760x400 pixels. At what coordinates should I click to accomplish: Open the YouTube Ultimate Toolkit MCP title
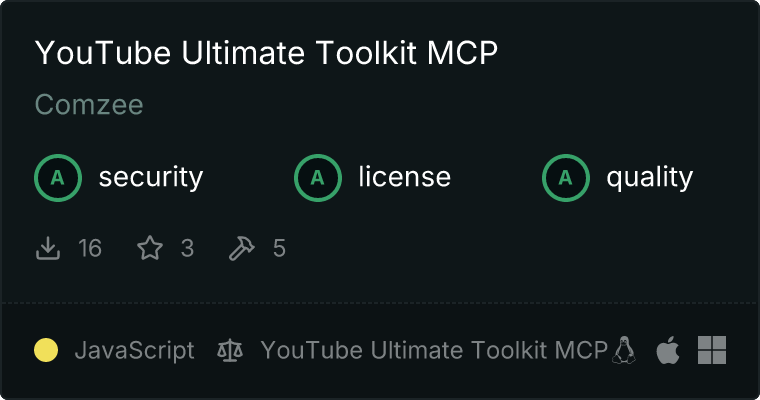(x=267, y=52)
